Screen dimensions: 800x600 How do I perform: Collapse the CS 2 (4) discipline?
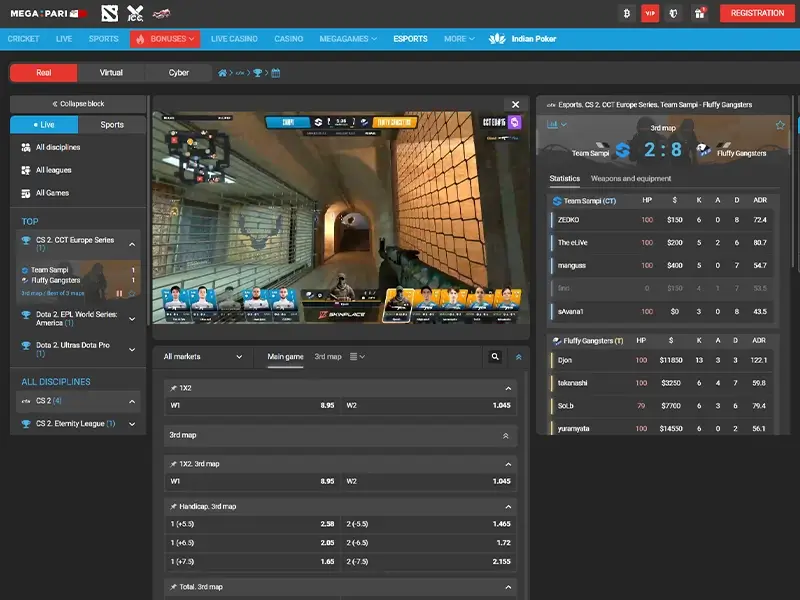tap(132, 402)
